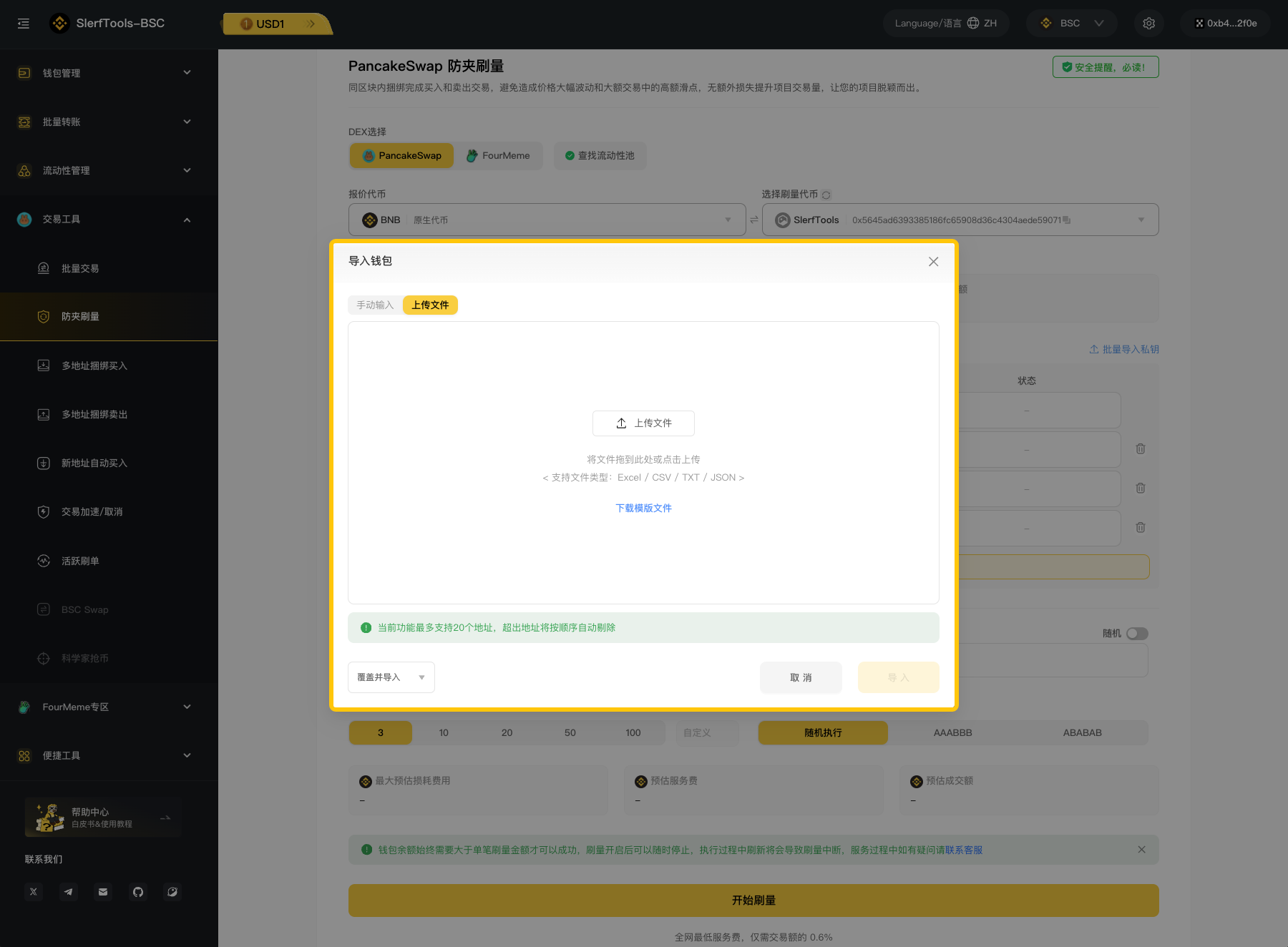Screen dimensions: 1288x947
Task: Open the 覆盖并导入 dropdown
Action: coord(391,677)
